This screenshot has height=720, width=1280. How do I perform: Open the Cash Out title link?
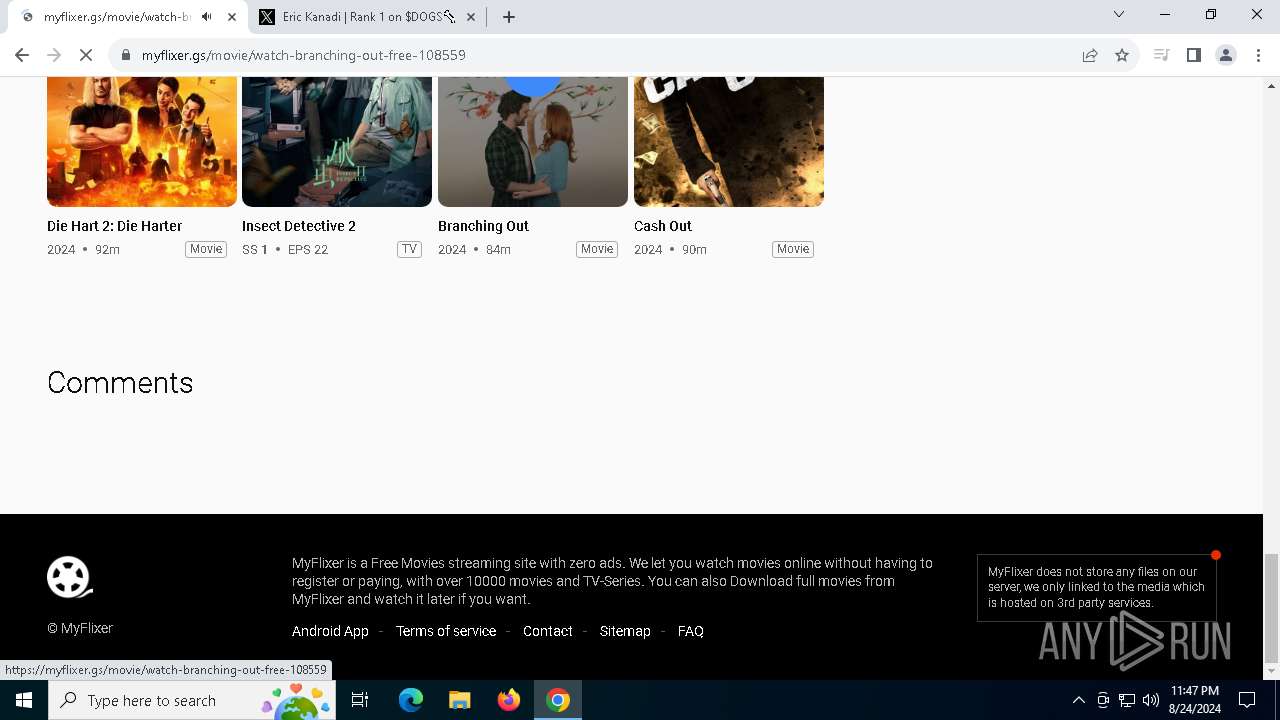coord(663,226)
